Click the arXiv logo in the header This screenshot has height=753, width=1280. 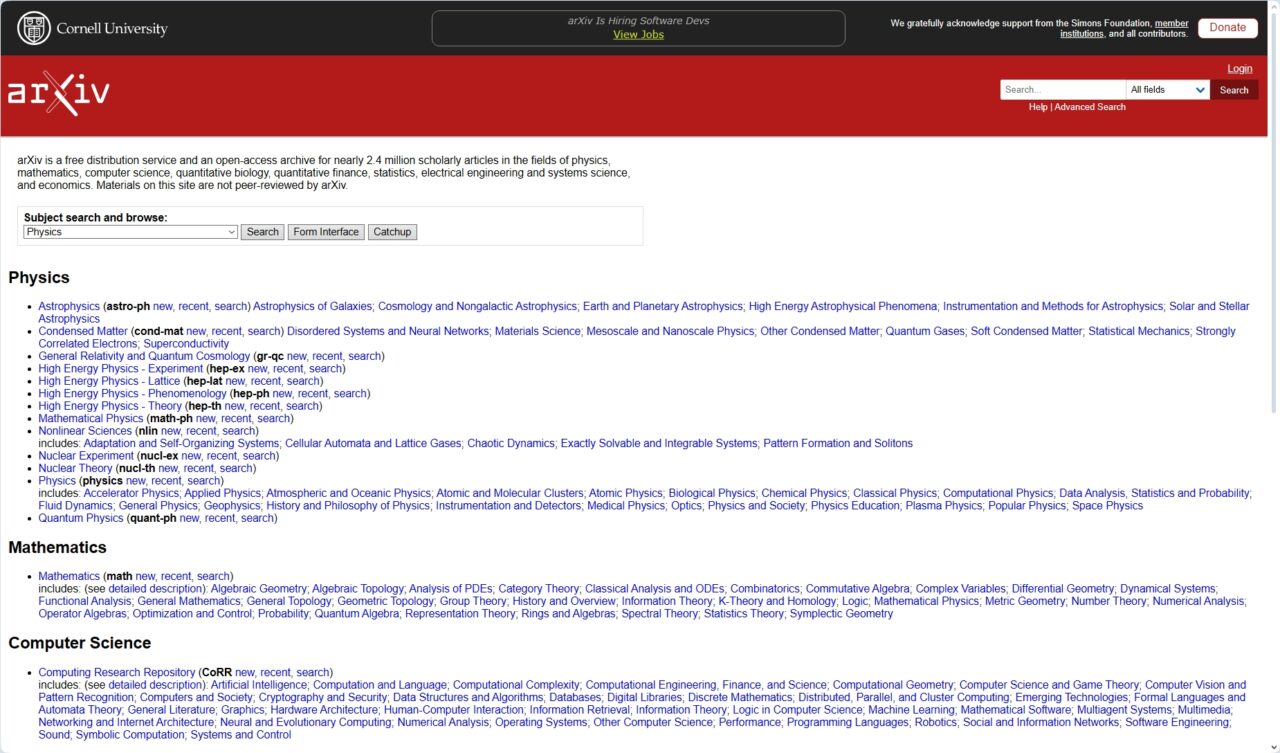click(57, 94)
